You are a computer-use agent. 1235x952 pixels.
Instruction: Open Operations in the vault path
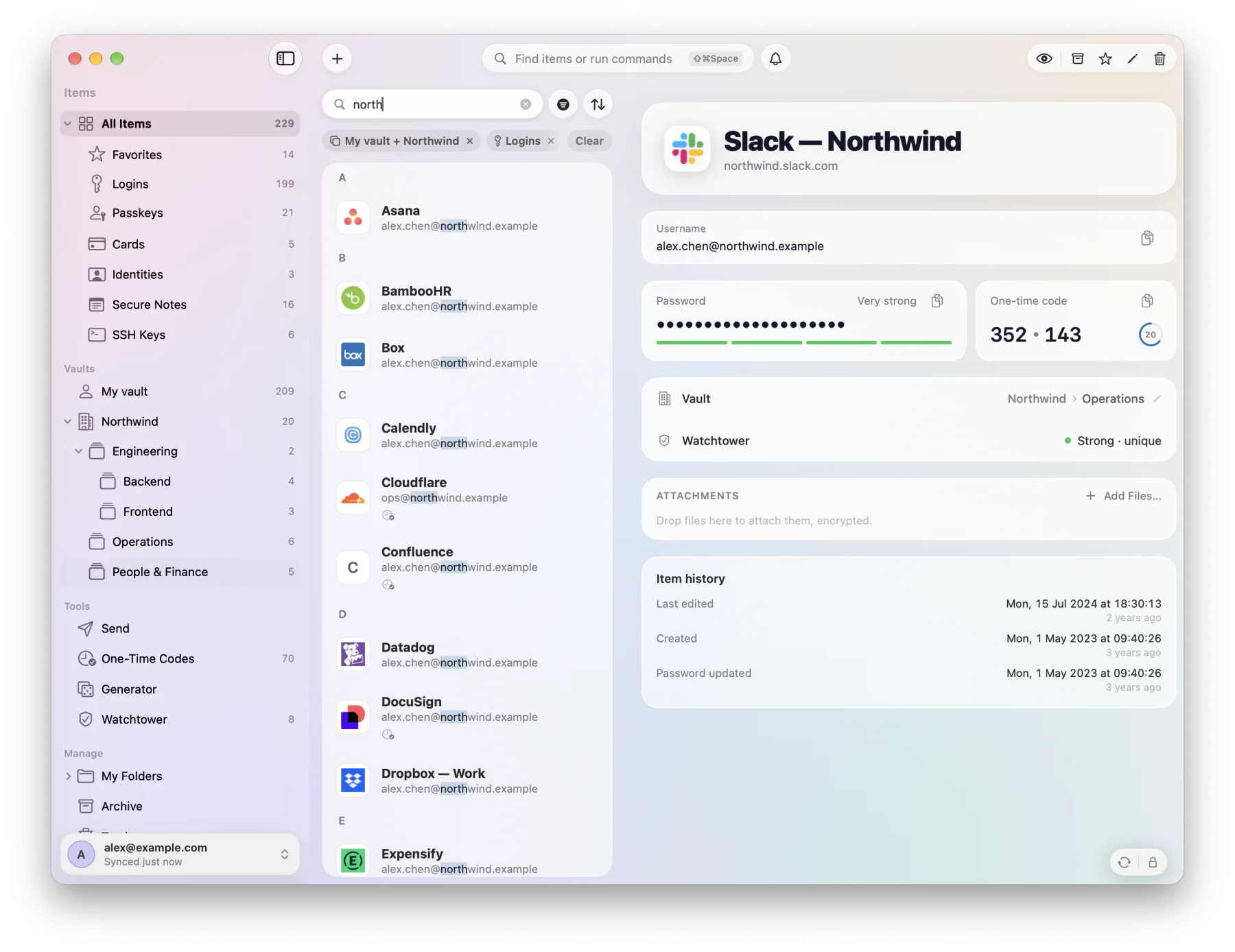point(1112,398)
